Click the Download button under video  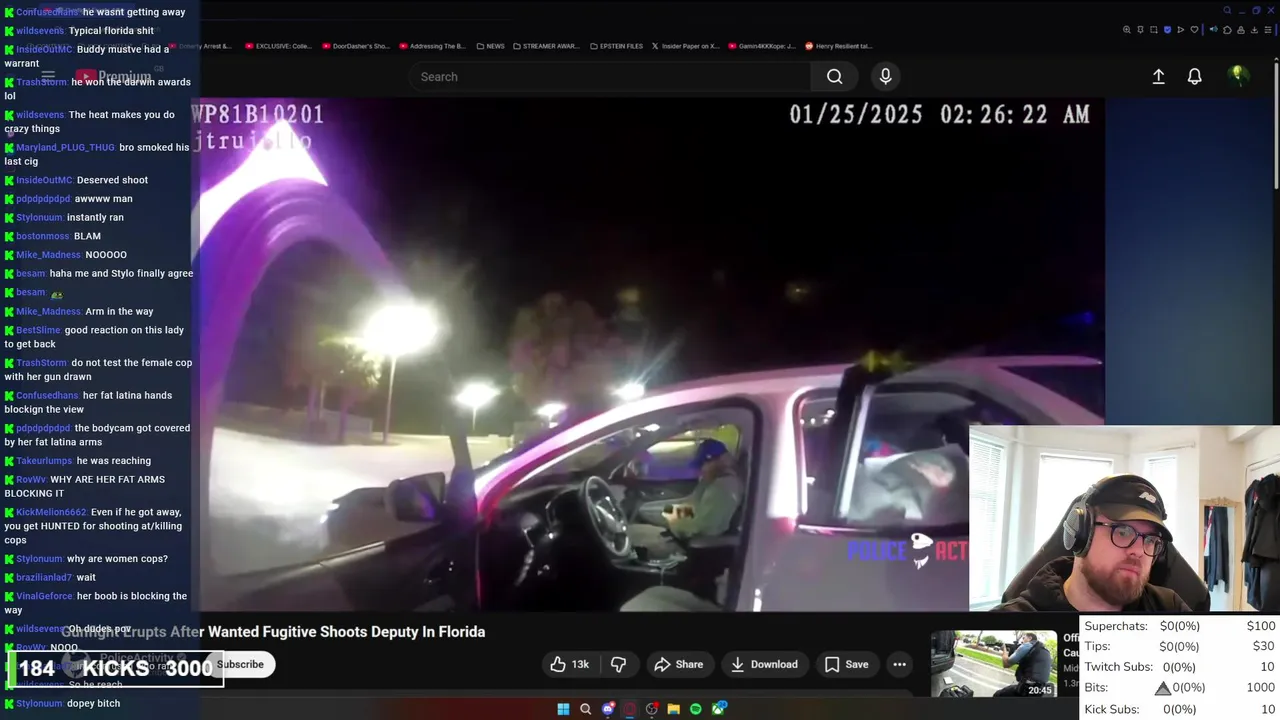click(764, 664)
